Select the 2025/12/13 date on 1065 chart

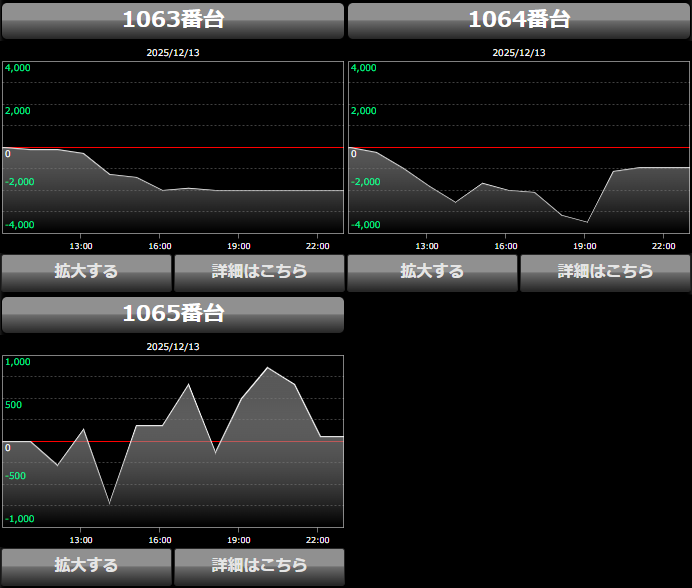click(x=173, y=347)
